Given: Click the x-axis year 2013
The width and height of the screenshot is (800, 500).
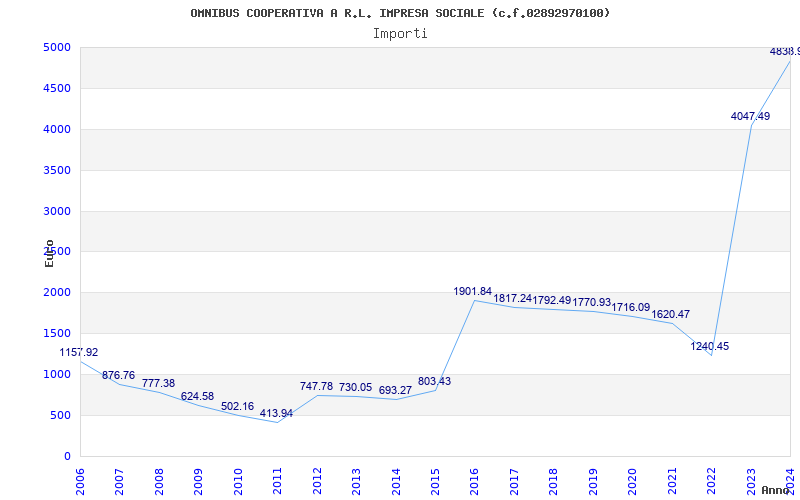Looking at the screenshot, I should (x=356, y=482).
